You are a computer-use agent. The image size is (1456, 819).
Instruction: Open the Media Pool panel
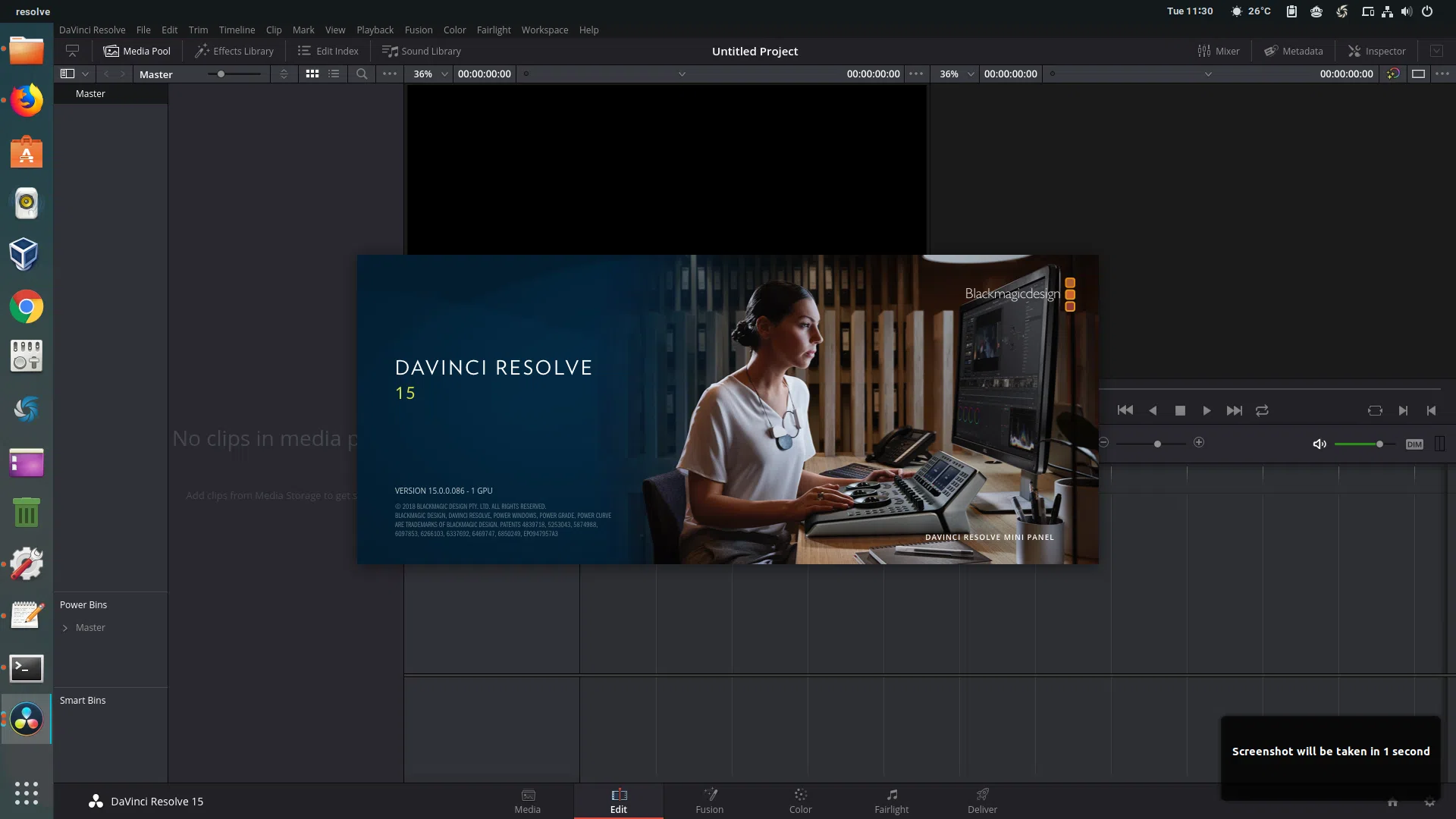137,51
